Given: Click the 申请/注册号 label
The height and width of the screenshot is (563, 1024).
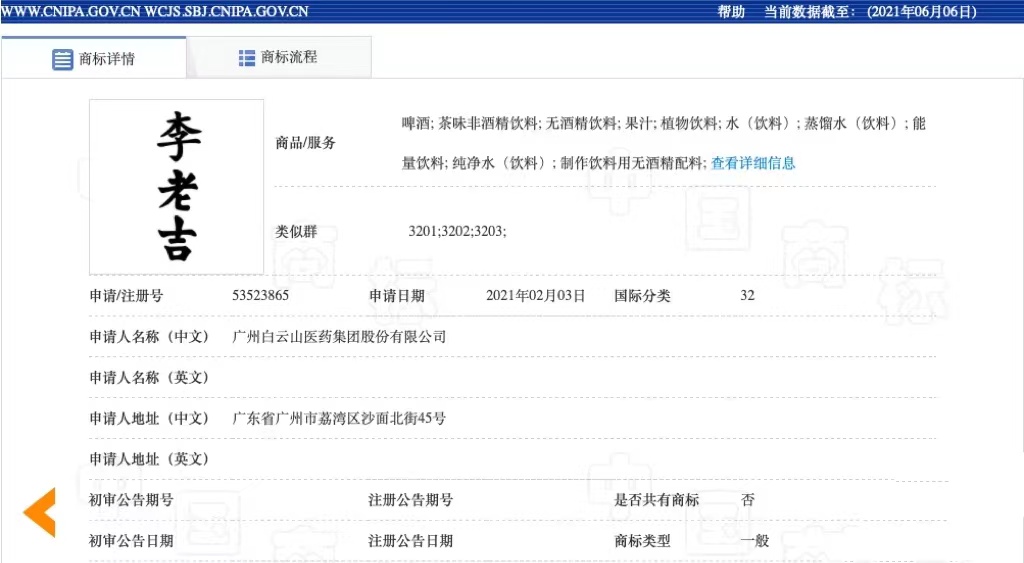Looking at the screenshot, I should coord(126,296).
